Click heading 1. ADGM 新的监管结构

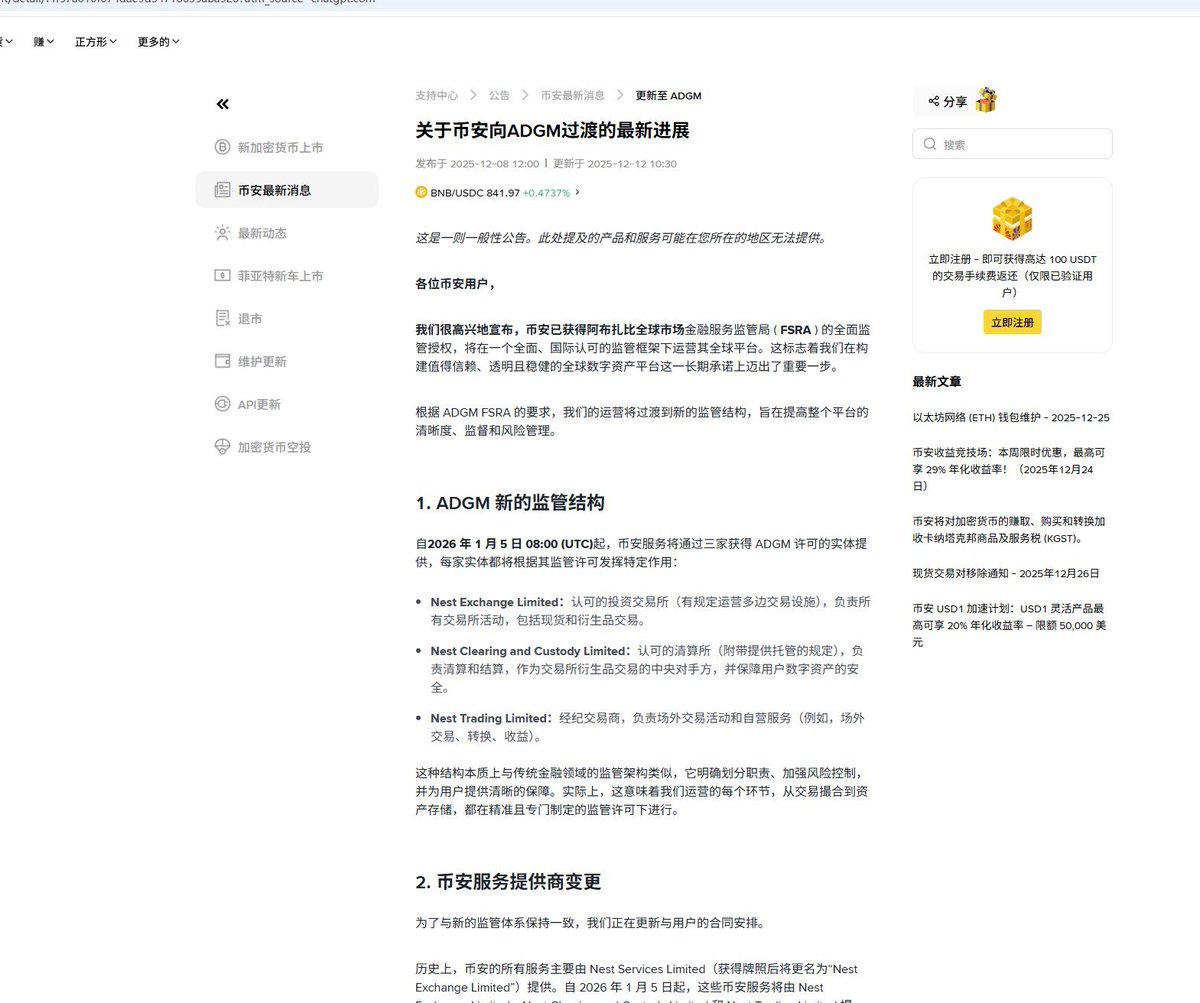[x=510, y=502]
